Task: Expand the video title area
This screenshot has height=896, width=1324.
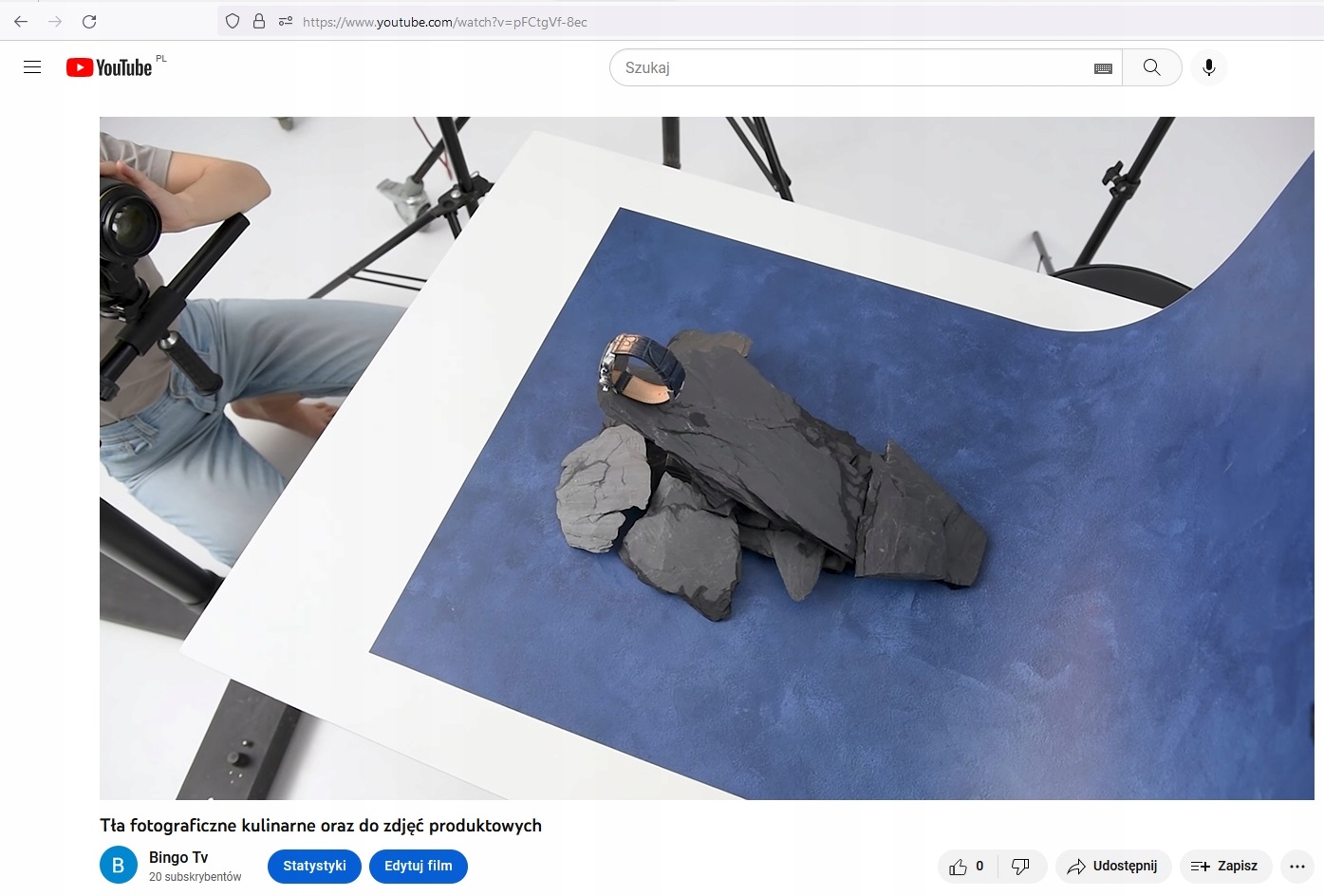Action: [320, 825]
